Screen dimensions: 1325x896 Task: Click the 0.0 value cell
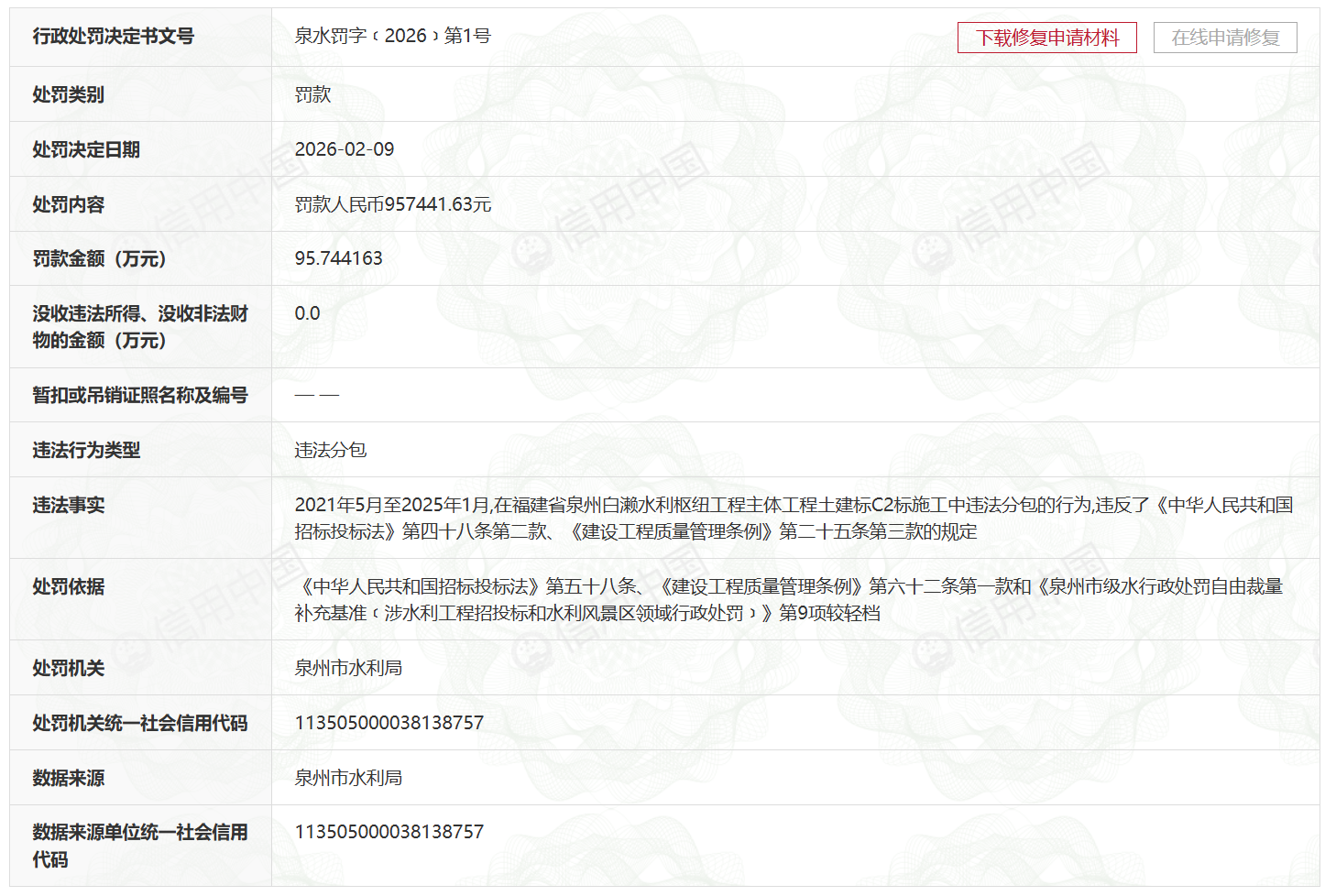tap(306, 312)
